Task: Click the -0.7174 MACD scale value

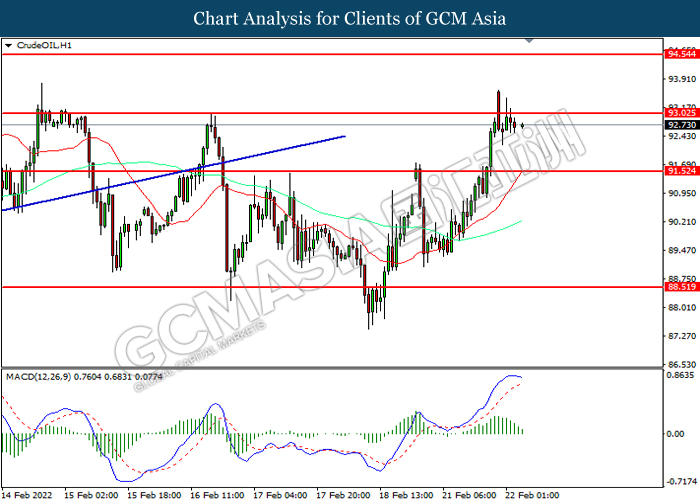Action: pos(681,482)
